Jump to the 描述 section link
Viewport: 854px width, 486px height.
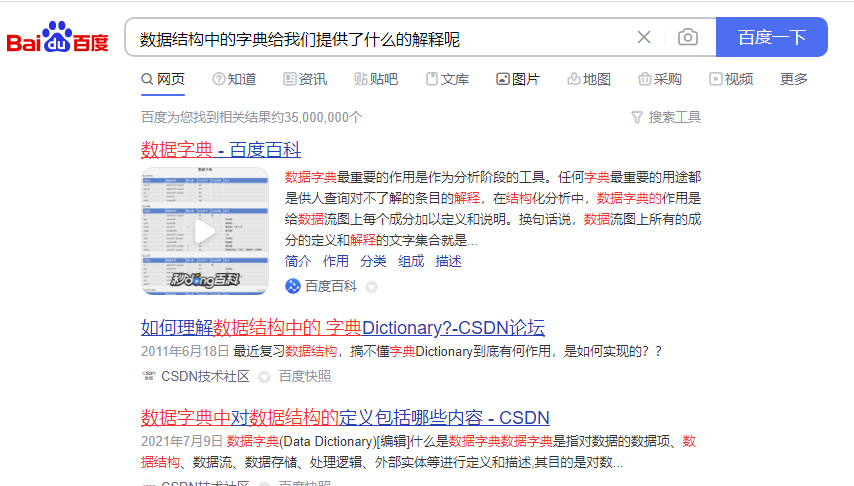pyautogui.click(x=448, y=262)
